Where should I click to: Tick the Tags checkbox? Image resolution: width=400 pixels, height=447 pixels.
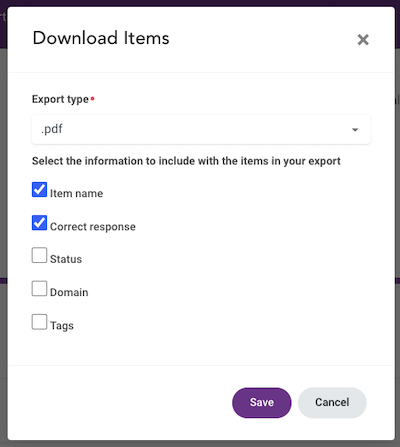[x=39, y=322]
